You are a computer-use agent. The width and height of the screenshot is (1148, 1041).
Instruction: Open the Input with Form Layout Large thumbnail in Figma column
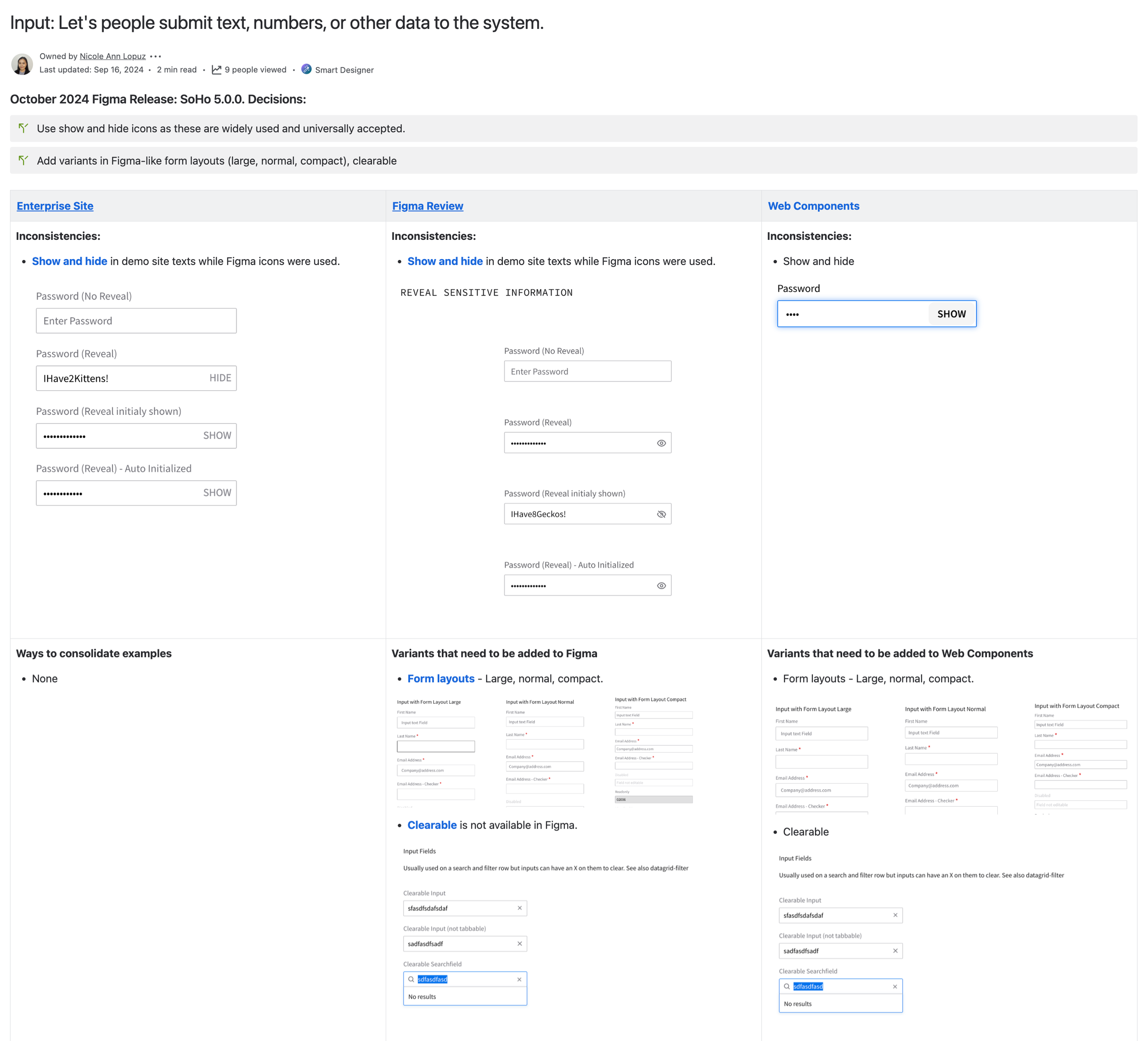(x=436, y=751)
